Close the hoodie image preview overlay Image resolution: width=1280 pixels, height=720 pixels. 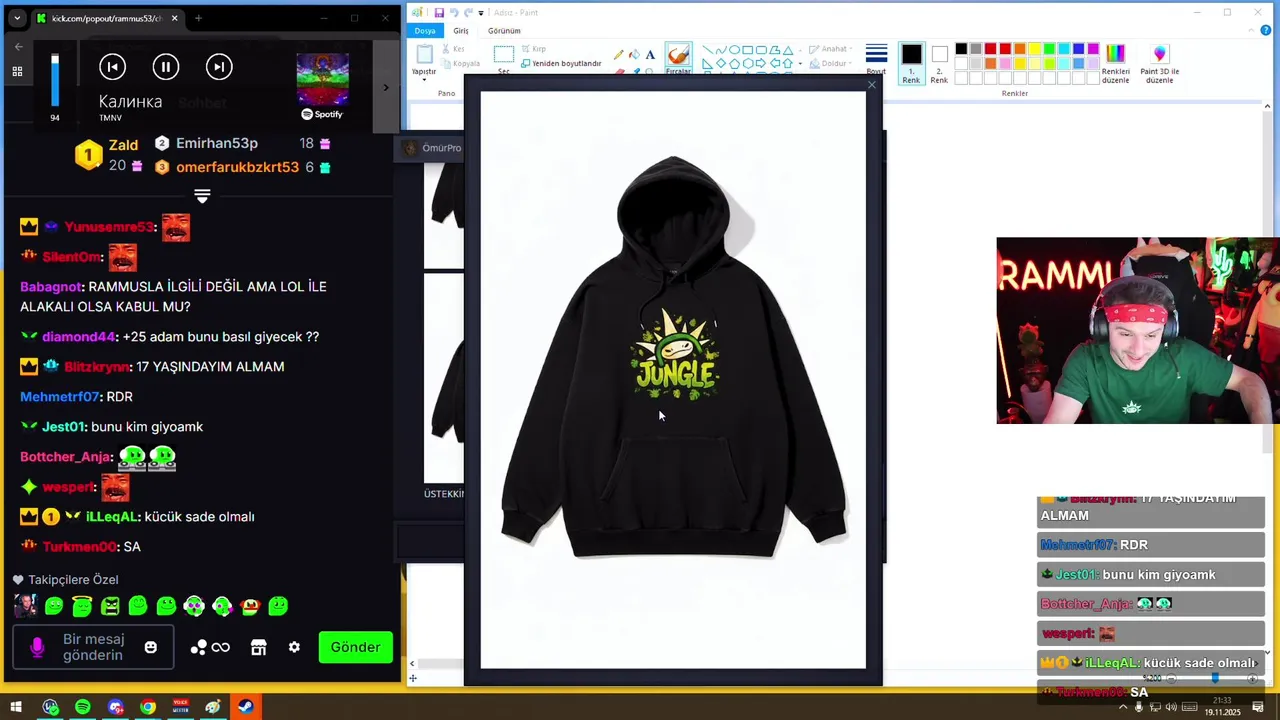(x=871, y=86)
